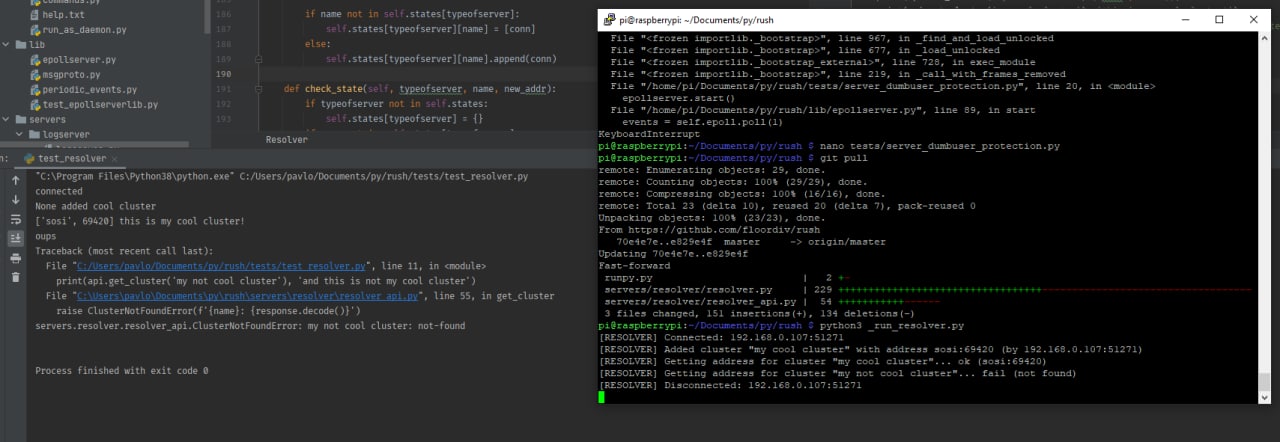Open msgproto.py in project tree
The height and width of the screenshot is (442, 1280).
point(64,75)
